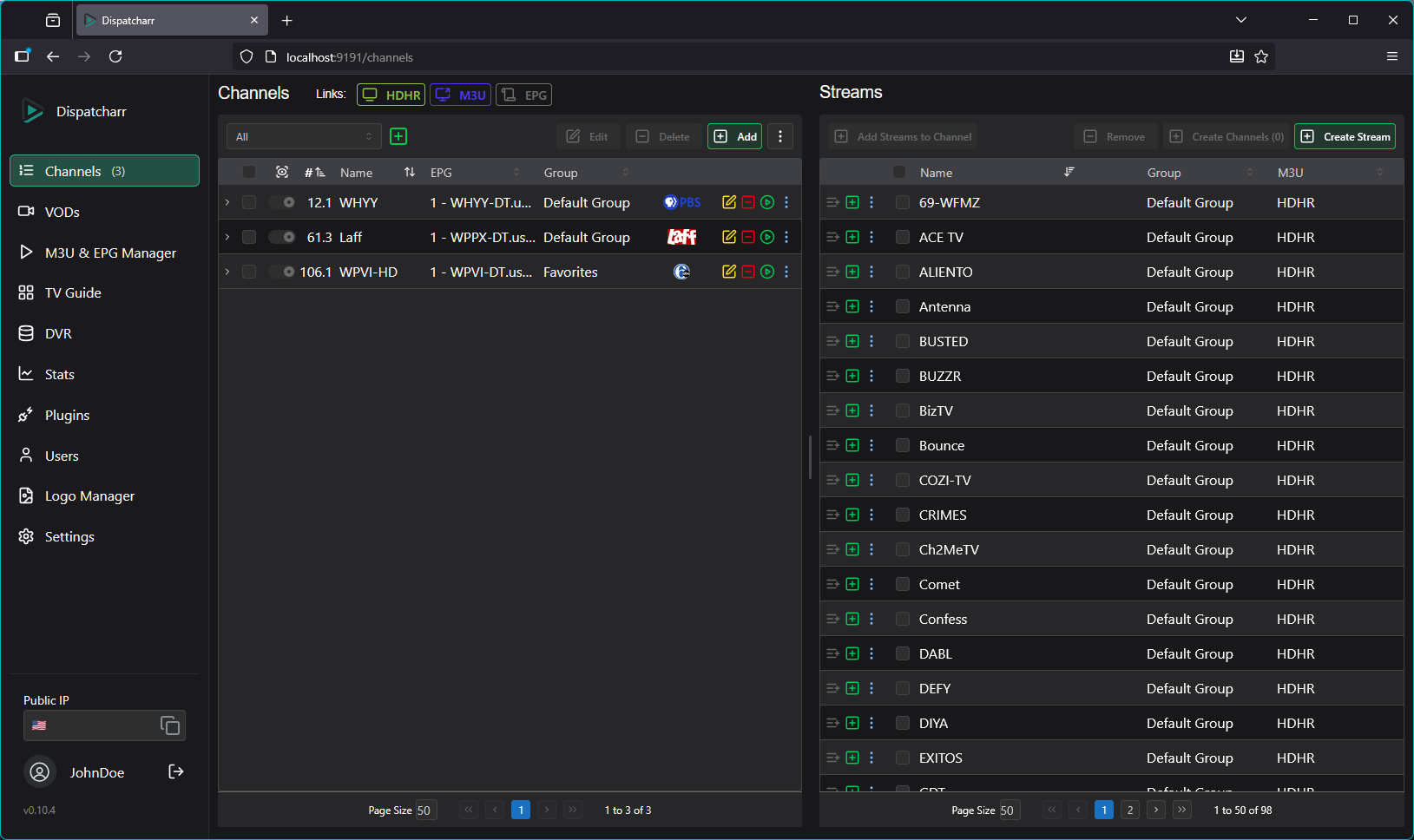
Task: Copy the Public IP using the copy icon
Action: point(169,725)
